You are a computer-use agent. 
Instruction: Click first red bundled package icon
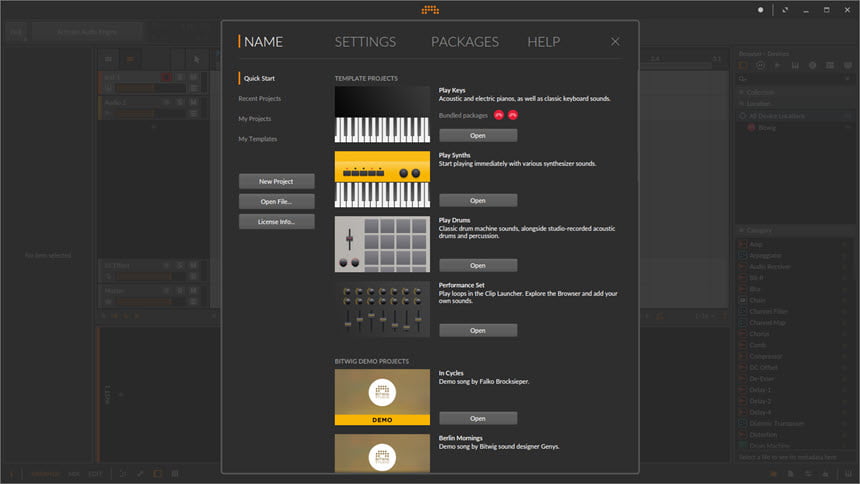(x=499, y=115)
